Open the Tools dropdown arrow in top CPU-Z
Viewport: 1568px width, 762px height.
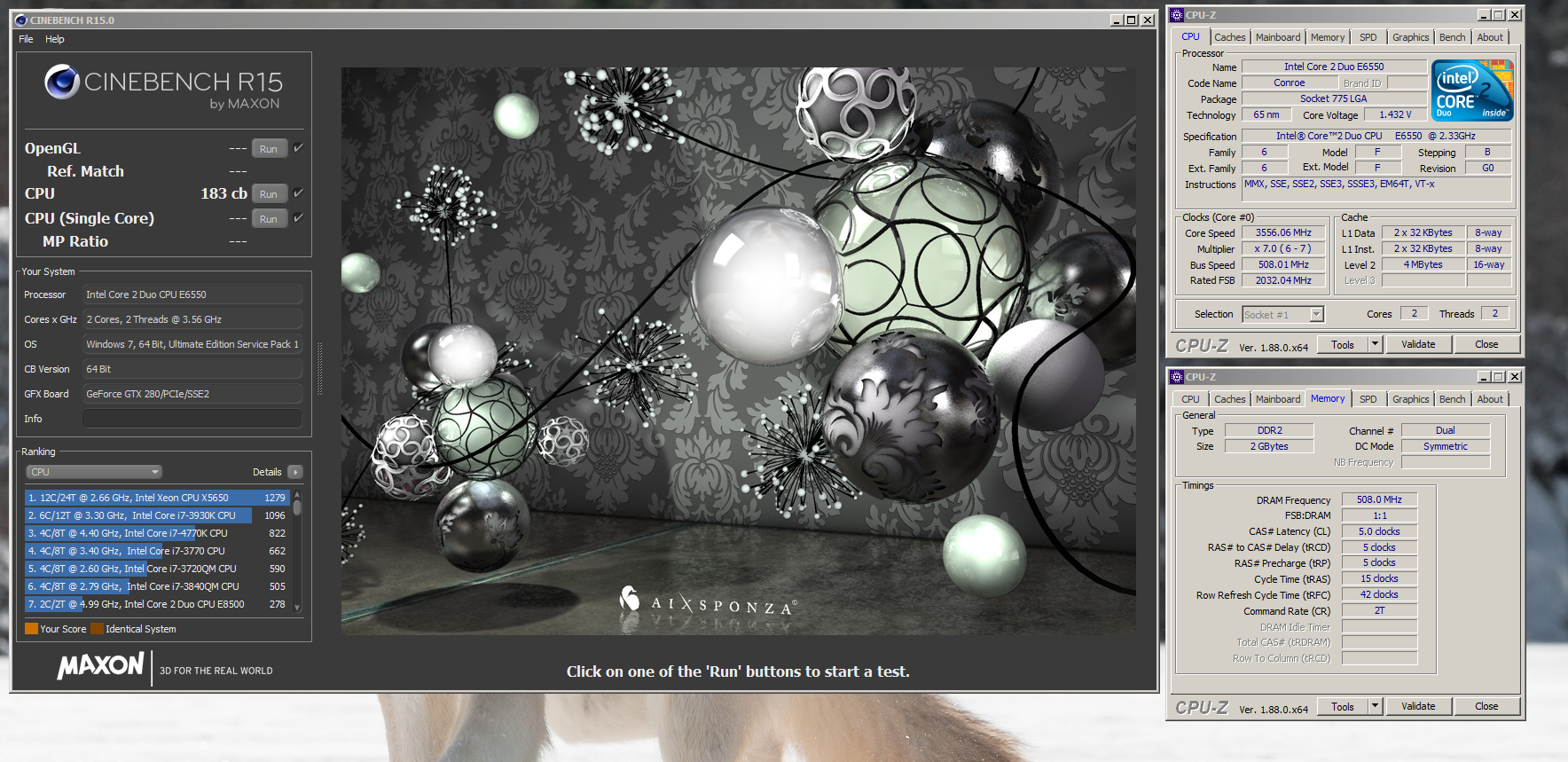coord(1376,344)
